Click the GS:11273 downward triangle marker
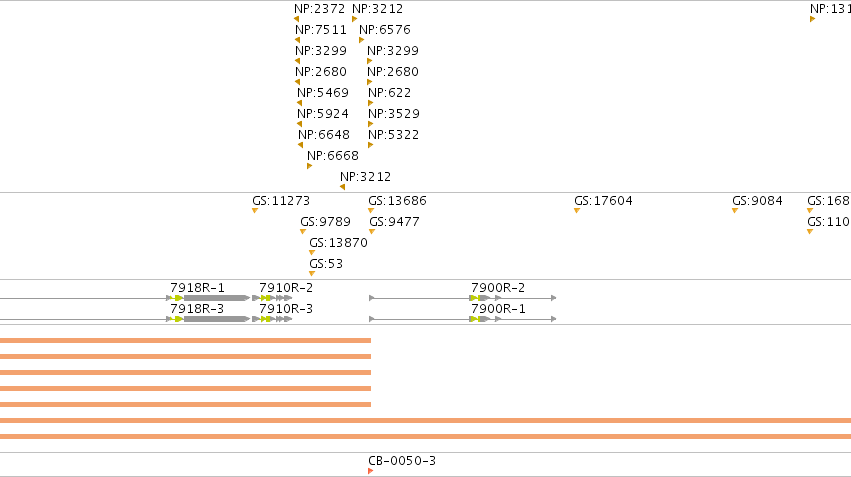The image size is (851, 477). click(255, 211)
